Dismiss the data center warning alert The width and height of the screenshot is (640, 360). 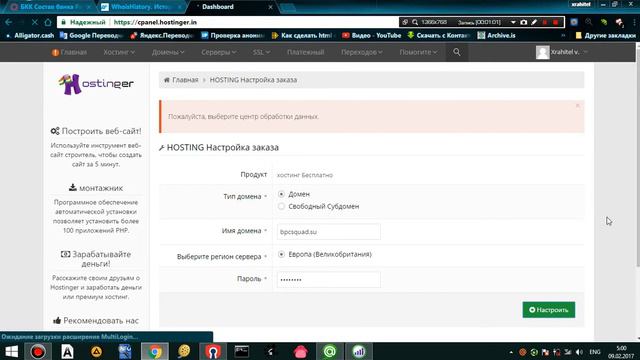tap(578, 106)
